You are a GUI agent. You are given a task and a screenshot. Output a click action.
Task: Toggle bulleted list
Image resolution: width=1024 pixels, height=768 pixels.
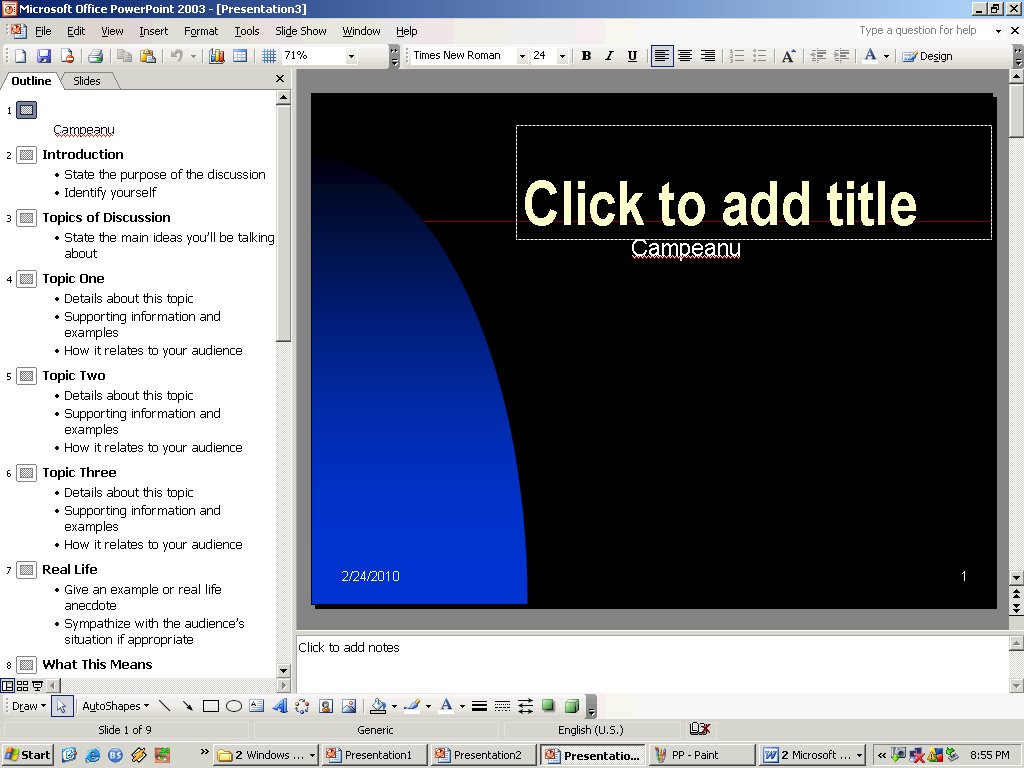click(760, 56)
